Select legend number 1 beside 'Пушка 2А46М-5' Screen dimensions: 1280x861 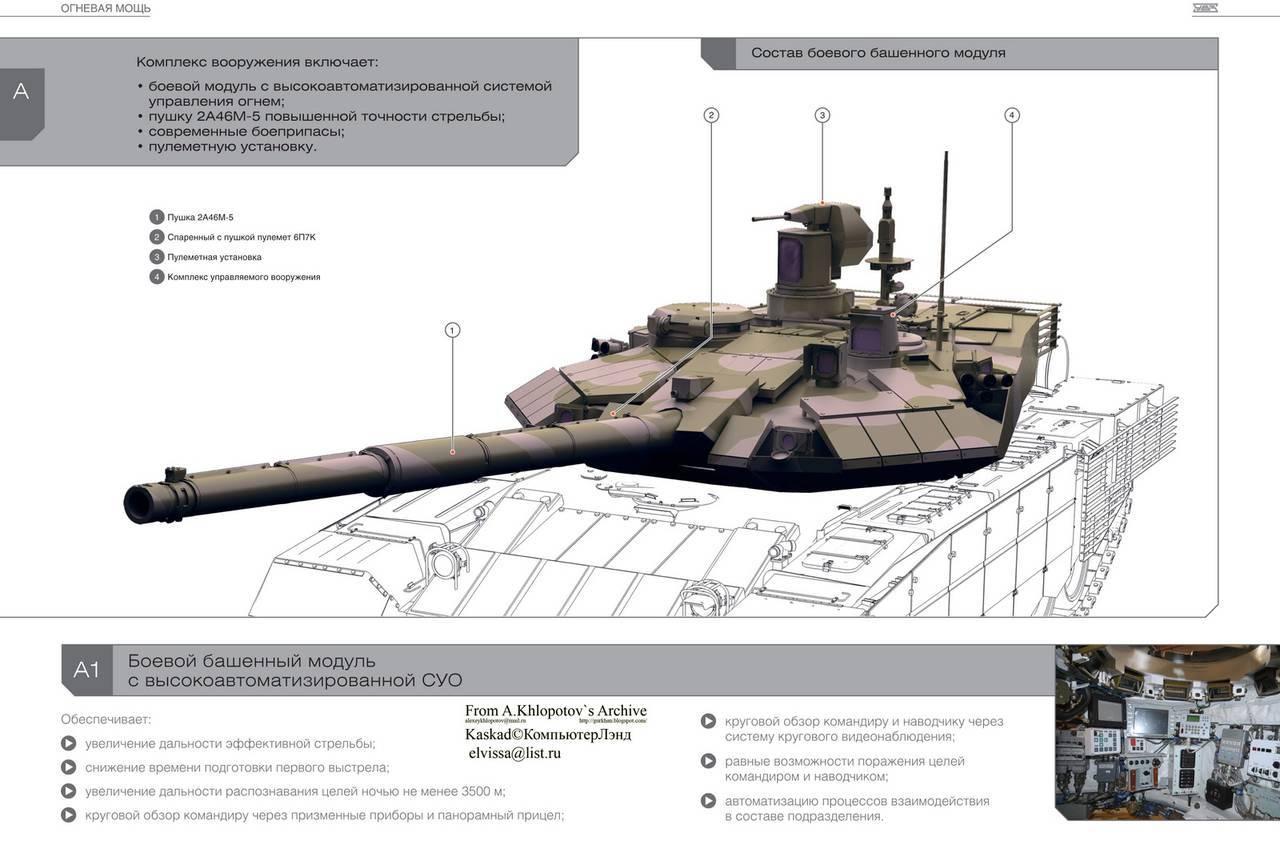pos(157,217)
